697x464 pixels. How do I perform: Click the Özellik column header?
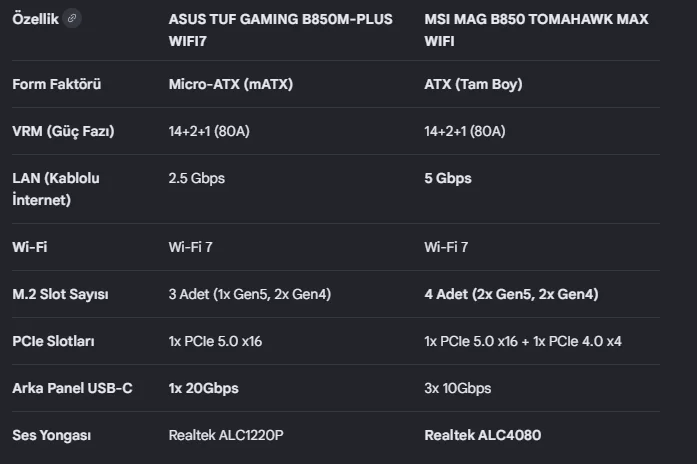coord(36,19)
